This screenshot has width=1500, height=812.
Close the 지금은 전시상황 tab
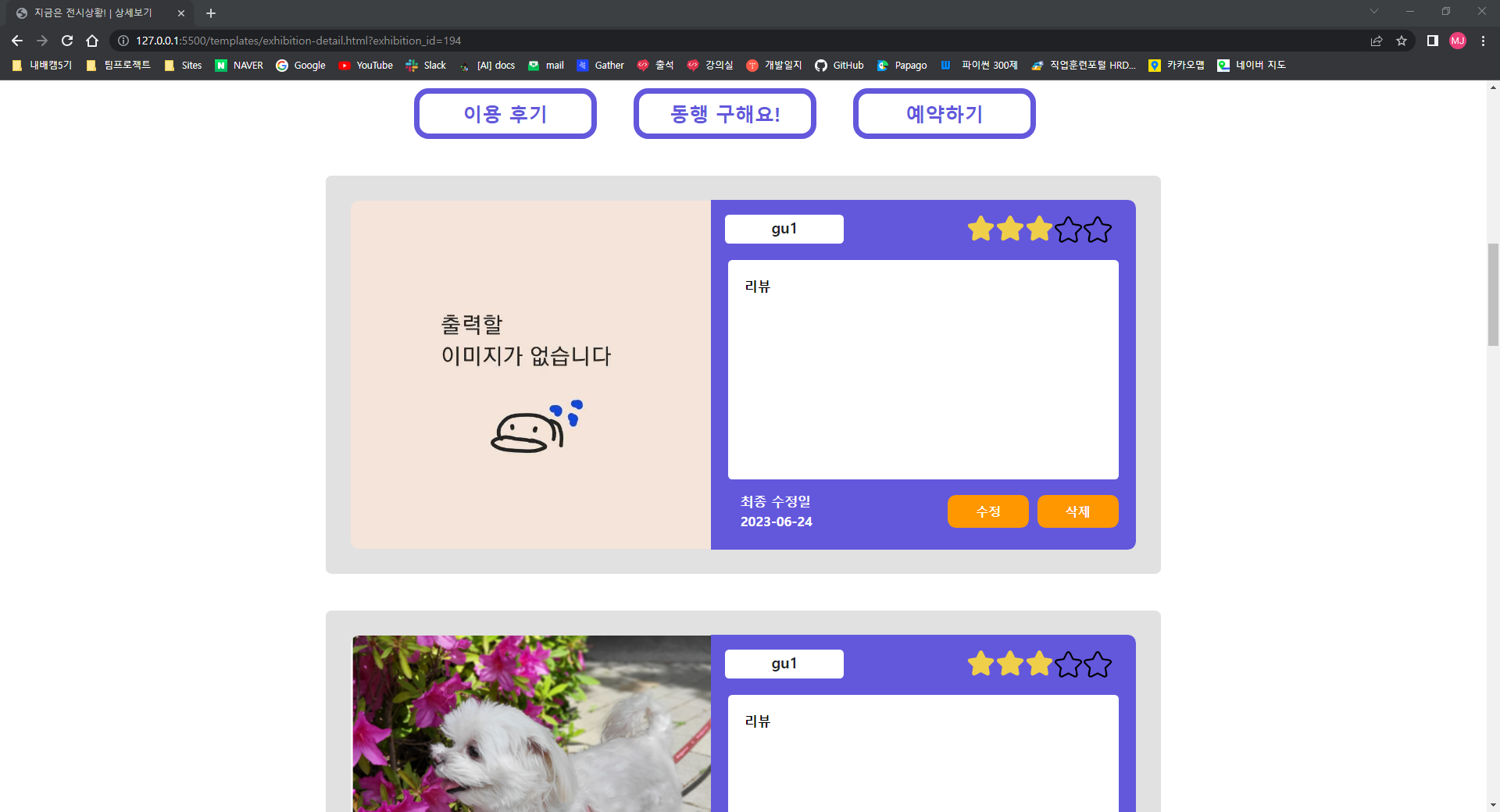pos(181,13)
